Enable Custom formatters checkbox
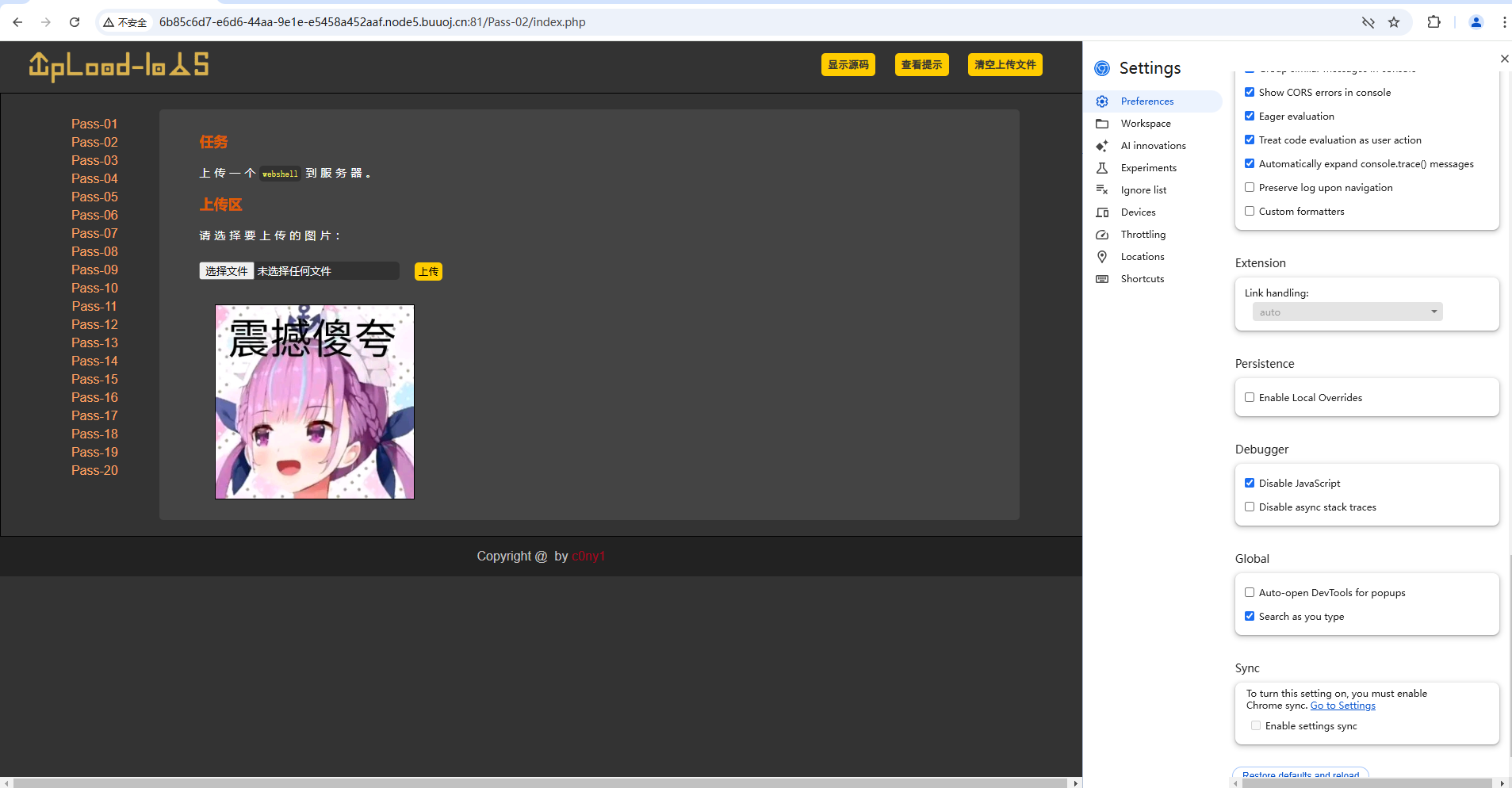1512x788 pixels. pyautogui.click(x=1250, y=211)
